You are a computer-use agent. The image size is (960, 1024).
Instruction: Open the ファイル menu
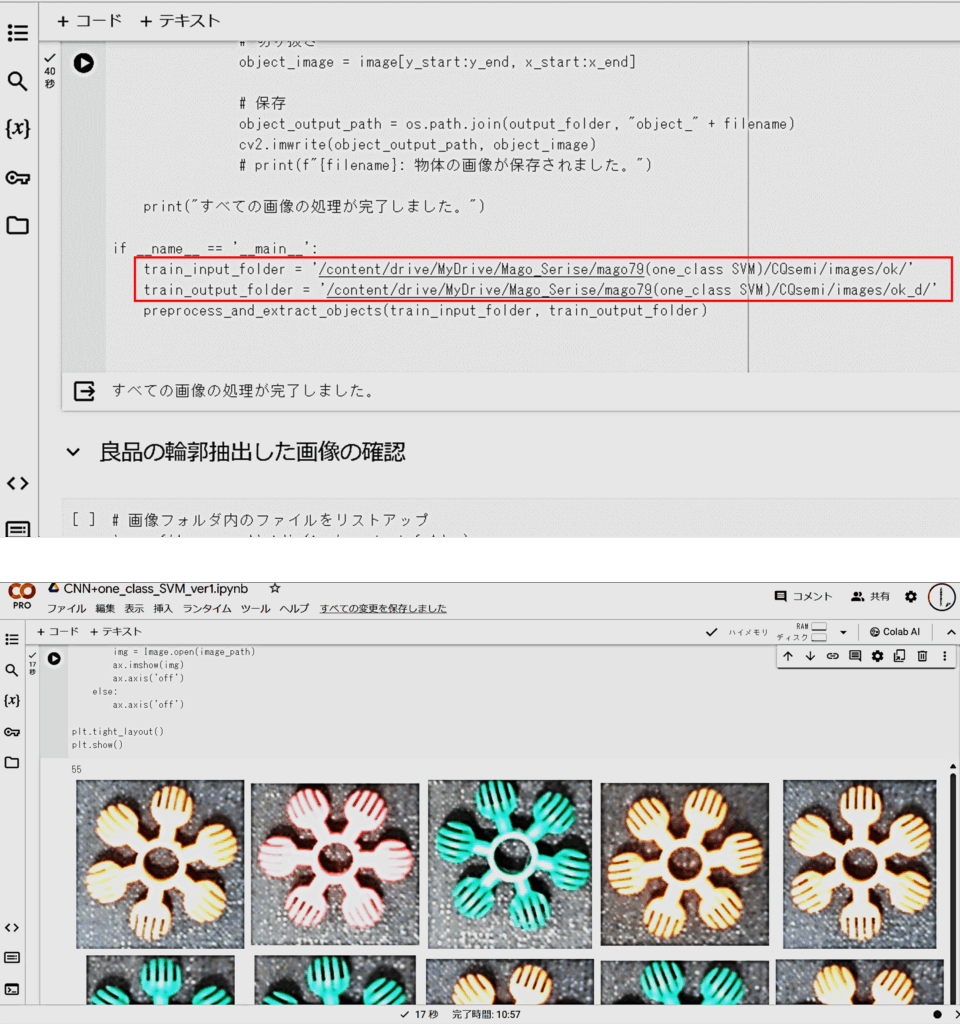click(66, 608)
